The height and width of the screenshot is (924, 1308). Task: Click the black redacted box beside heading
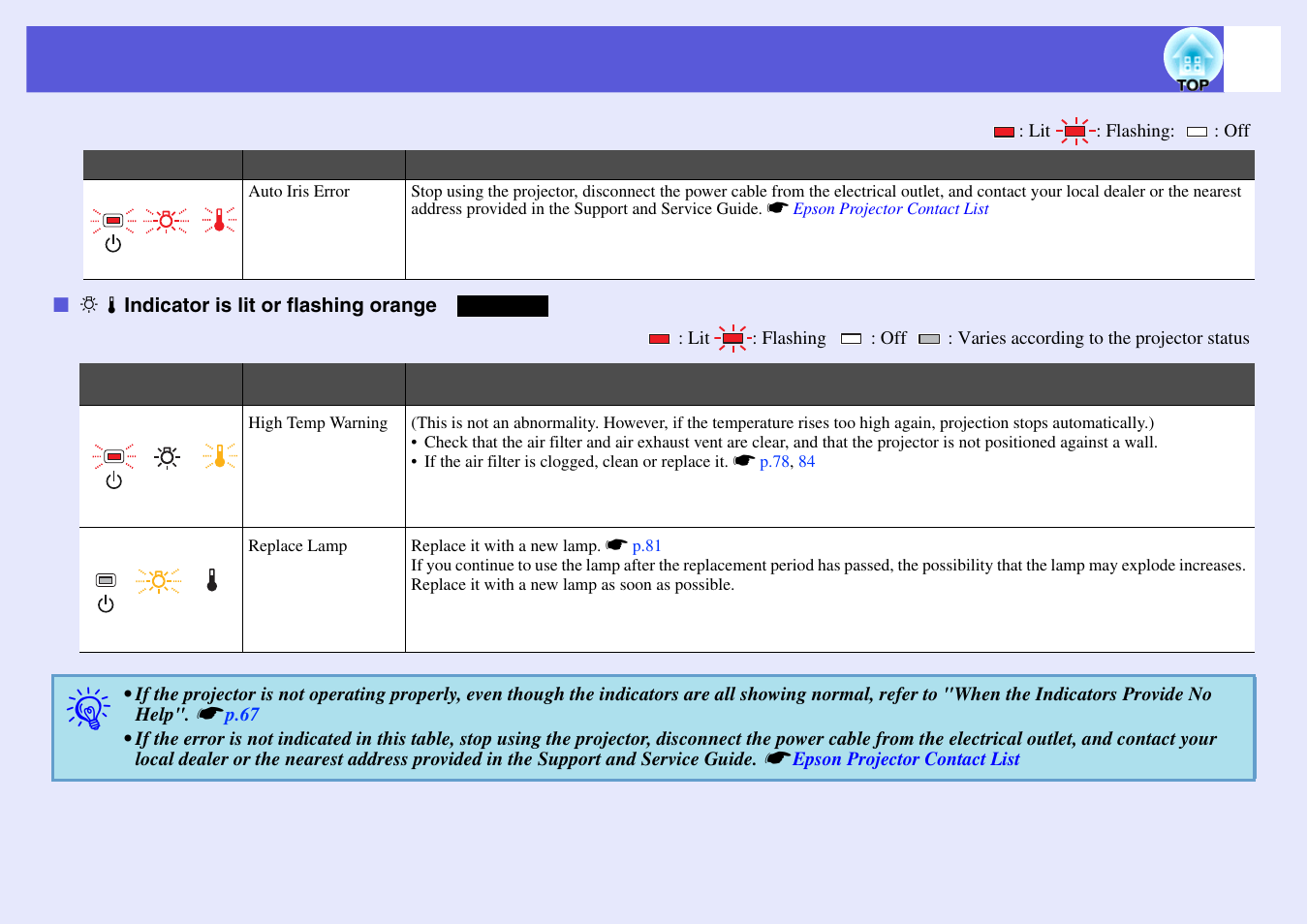[x=503, y=306]
